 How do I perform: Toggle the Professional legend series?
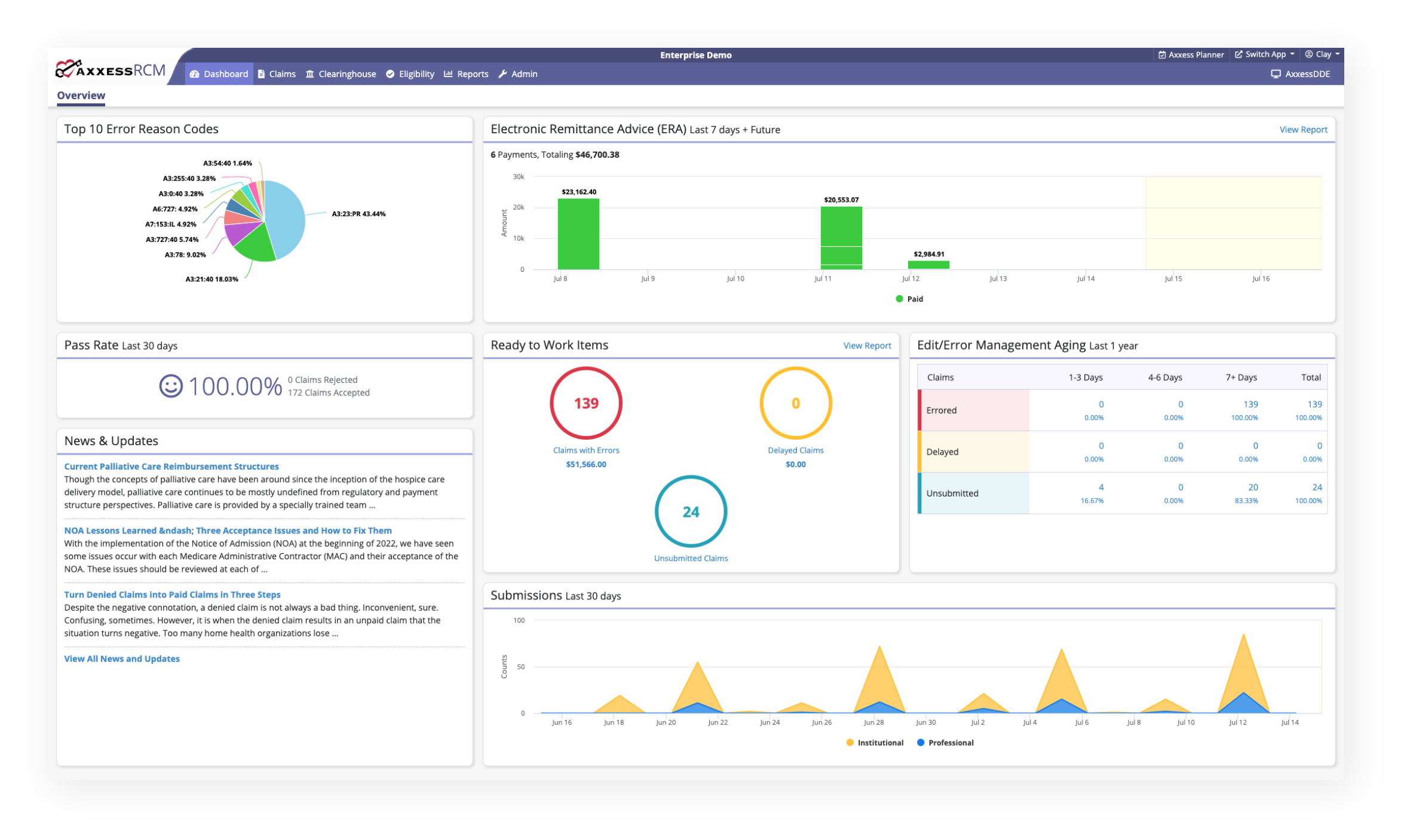(x=945, y=743)
